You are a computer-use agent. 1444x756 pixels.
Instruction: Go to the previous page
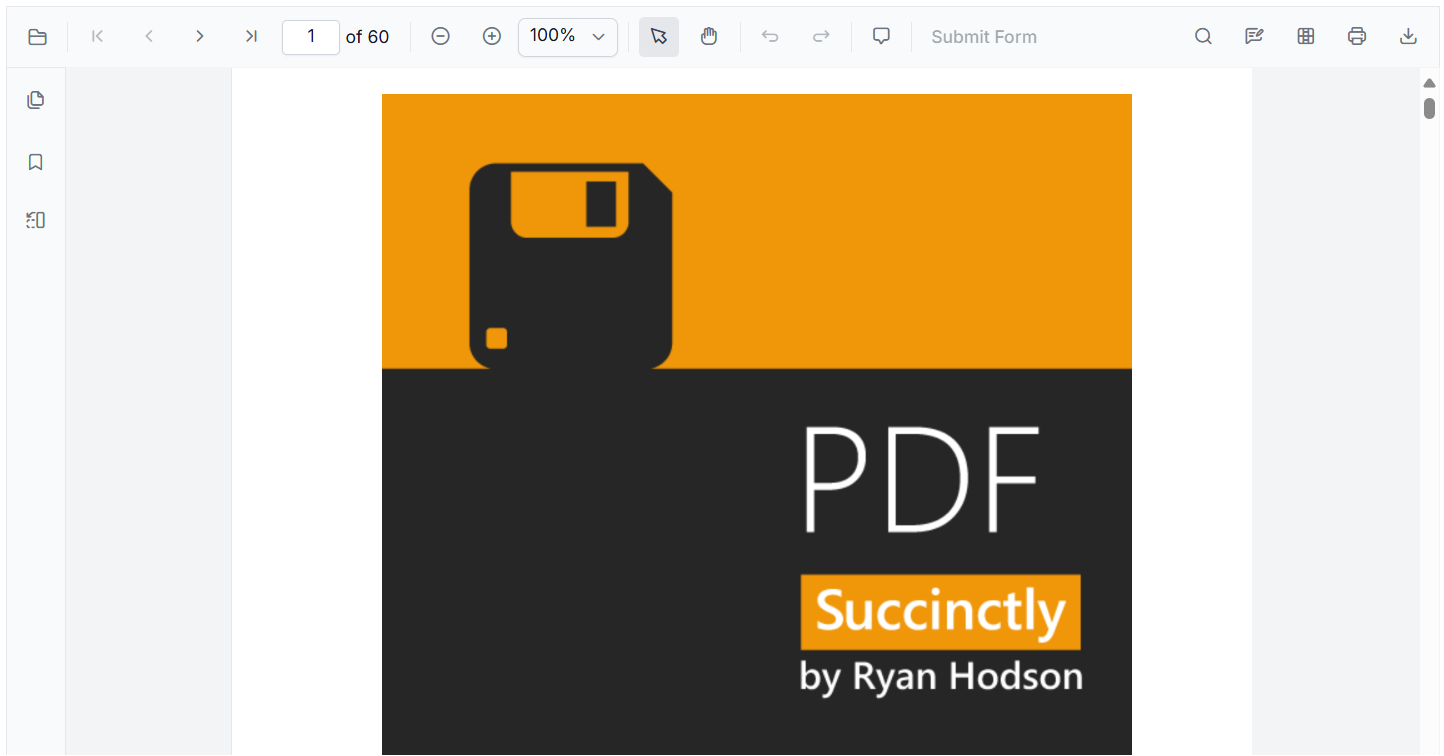[x=149, y=37]
